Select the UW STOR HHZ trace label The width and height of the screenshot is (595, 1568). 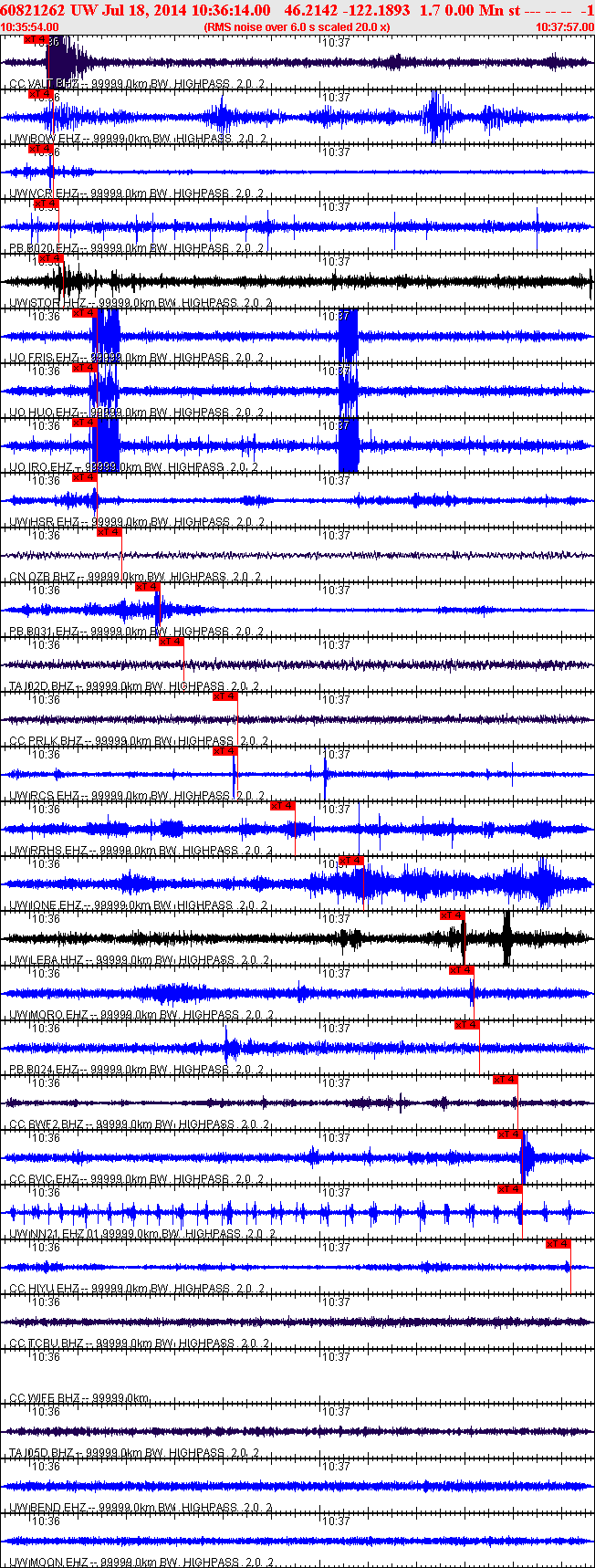141,303
